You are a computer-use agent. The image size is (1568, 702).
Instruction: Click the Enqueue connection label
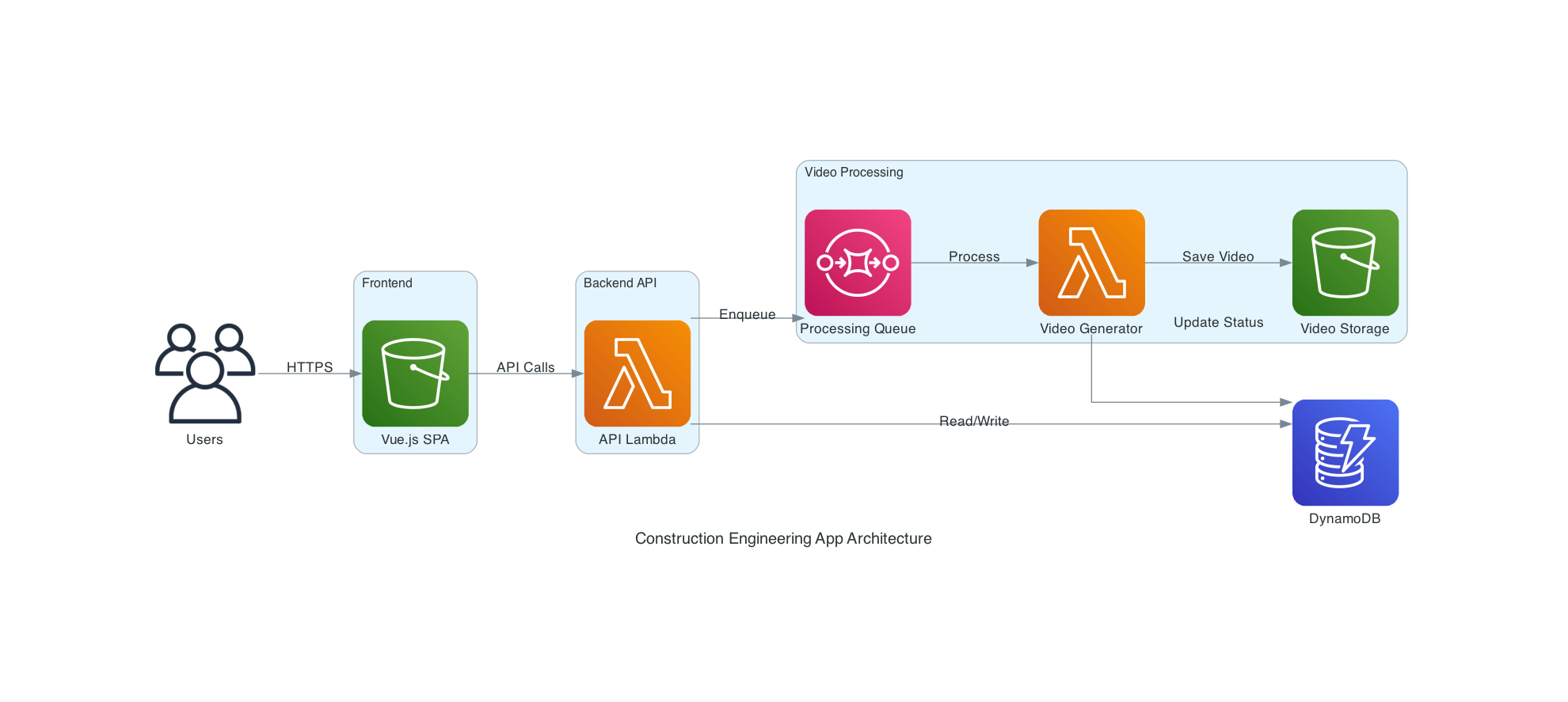[747, 314]
